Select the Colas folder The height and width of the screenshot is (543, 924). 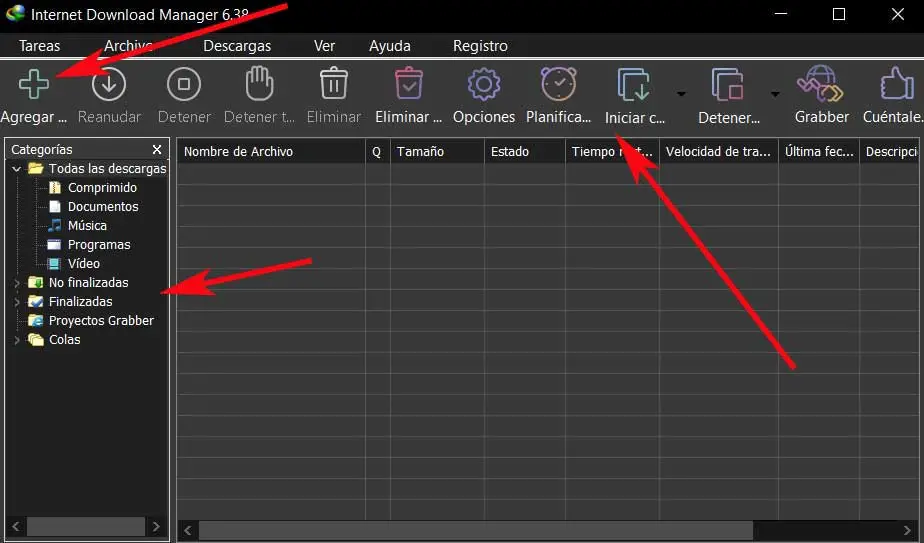point(64,340)
